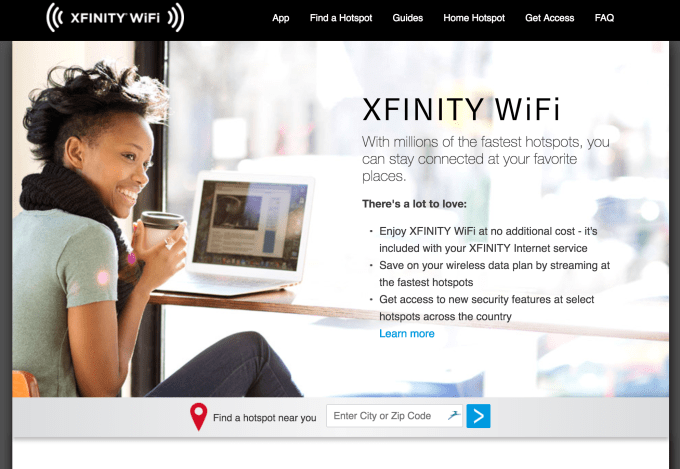Screen dimensions: 680x469
Task: Click the large XFINITY WiFi headline
Action: point(461,109)
